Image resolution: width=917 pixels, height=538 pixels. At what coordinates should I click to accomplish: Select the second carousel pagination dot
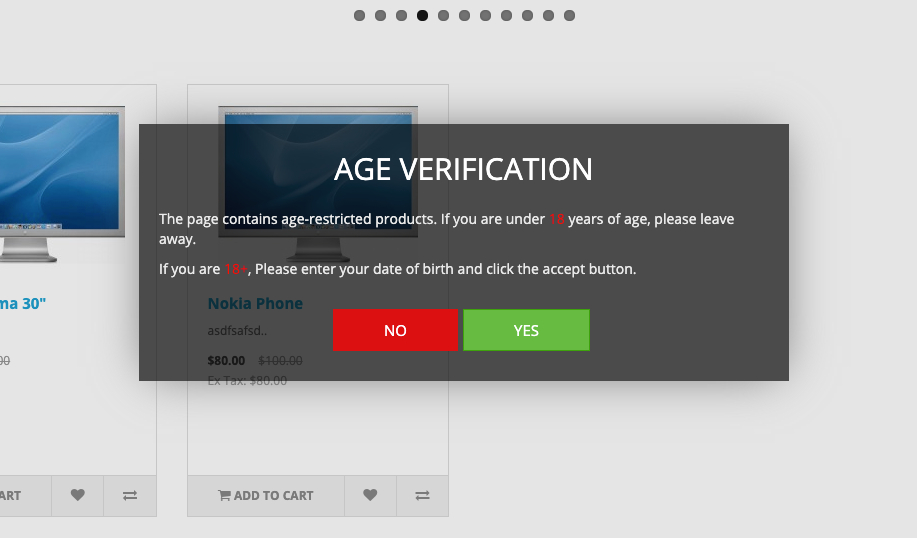[x=381, y=16]
